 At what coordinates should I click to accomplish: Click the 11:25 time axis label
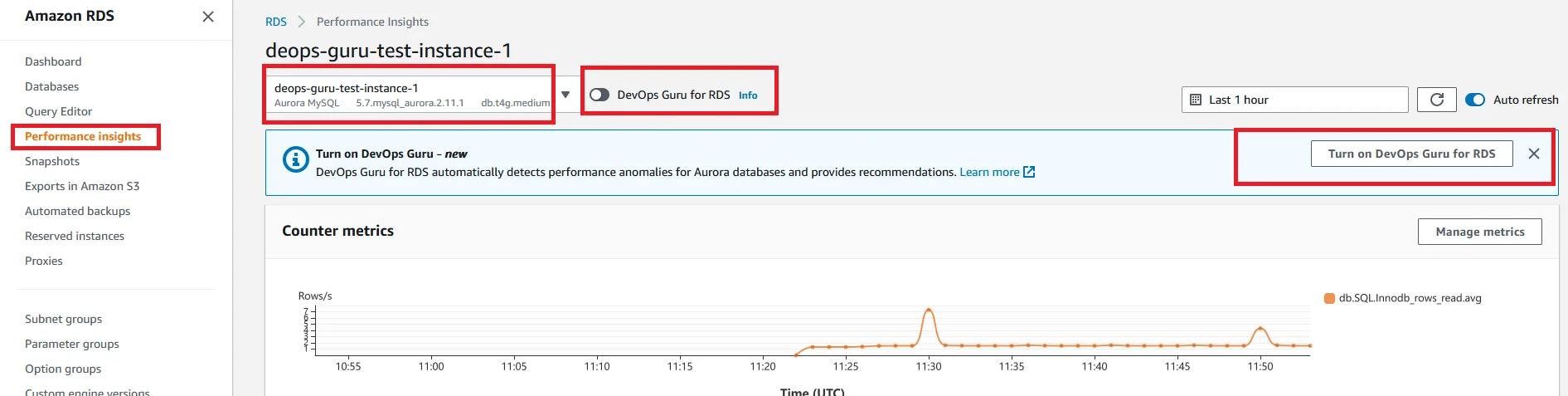point(846,366)
